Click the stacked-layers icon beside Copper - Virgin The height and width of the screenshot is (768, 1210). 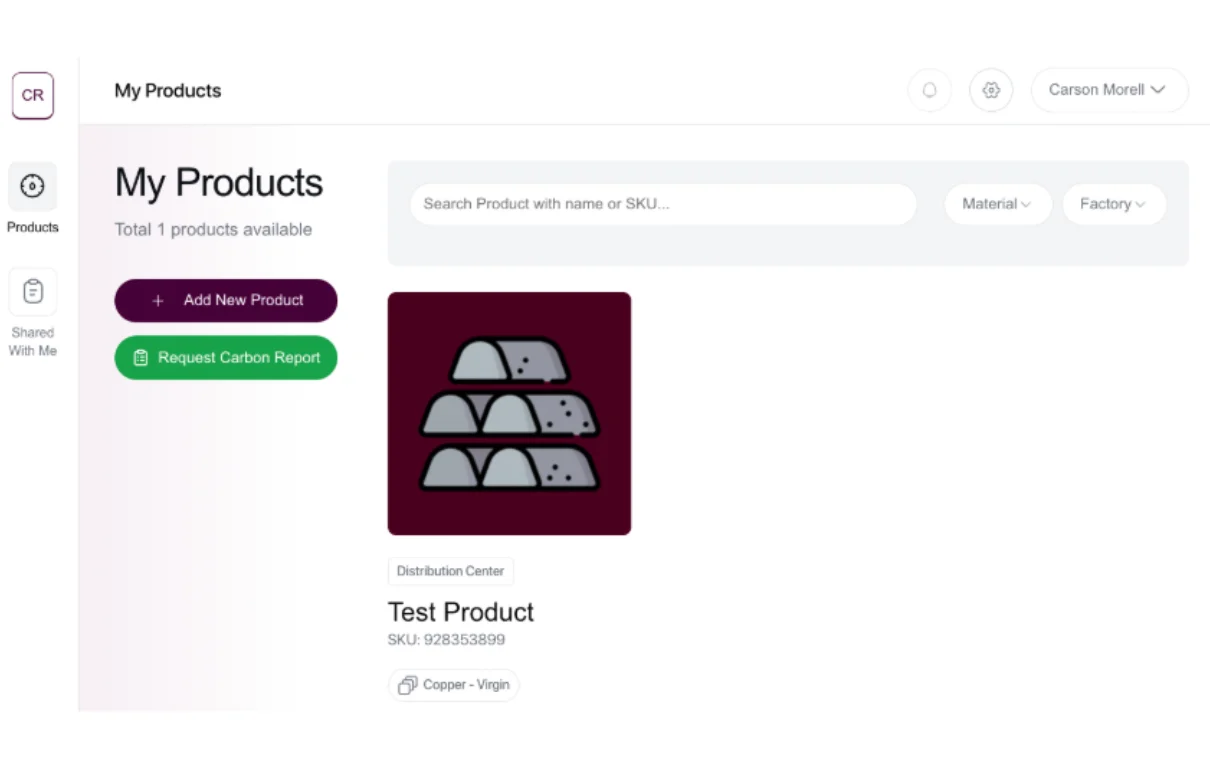tap(407, 685)
